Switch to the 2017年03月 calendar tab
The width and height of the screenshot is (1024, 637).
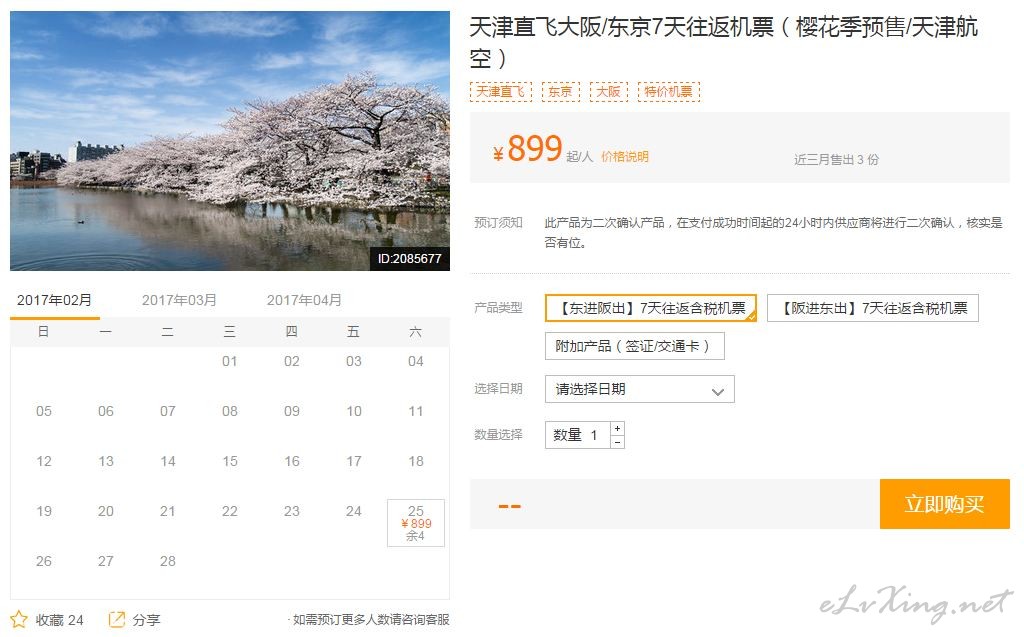179,301
